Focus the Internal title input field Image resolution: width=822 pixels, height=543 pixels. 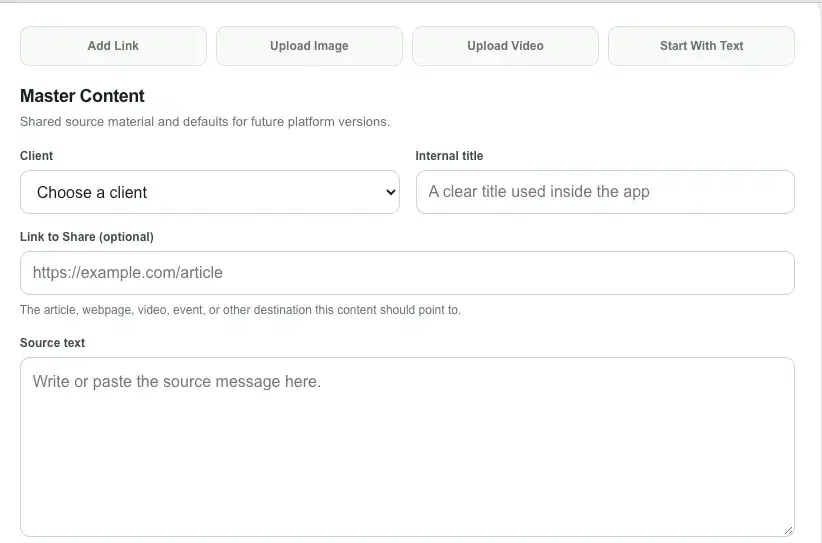coord(605,192)
